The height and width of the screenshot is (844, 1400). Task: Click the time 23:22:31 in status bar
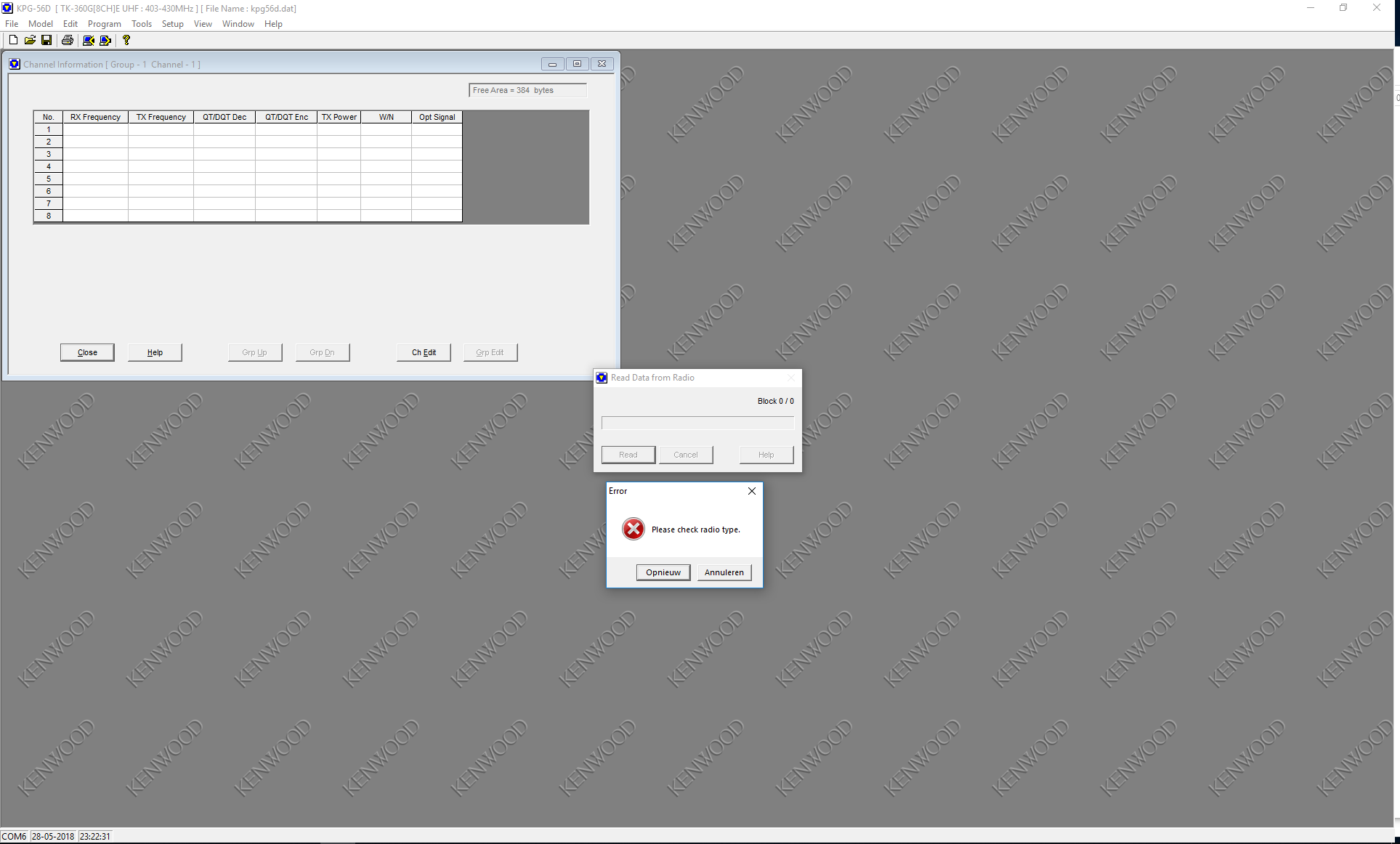(95, 836)
